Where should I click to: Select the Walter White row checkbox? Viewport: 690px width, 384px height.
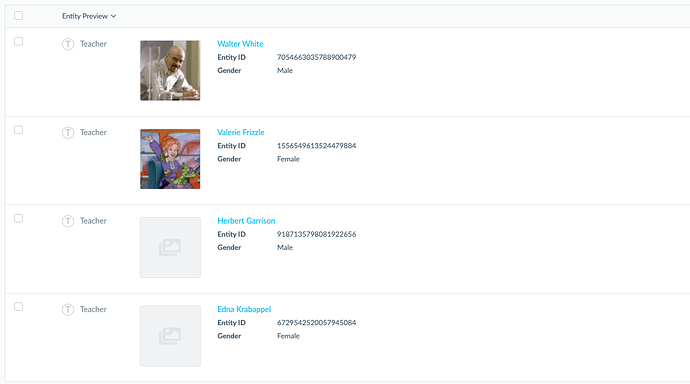[x=18, y=41]
